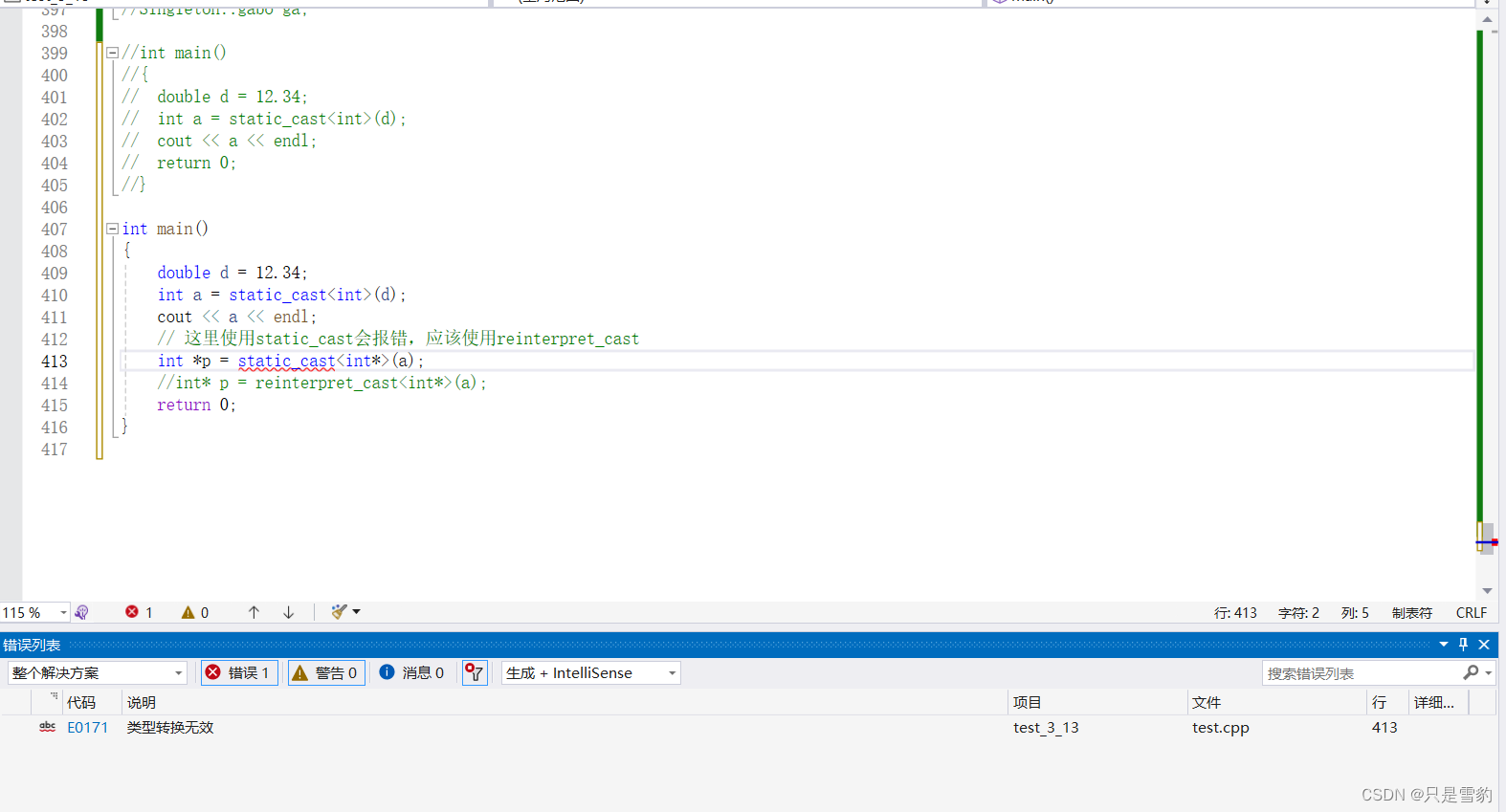Click the scroll down arrow of editor scrollbar
The image size is (1506, 812).
pyautogui.click(x=1487, y=591)
